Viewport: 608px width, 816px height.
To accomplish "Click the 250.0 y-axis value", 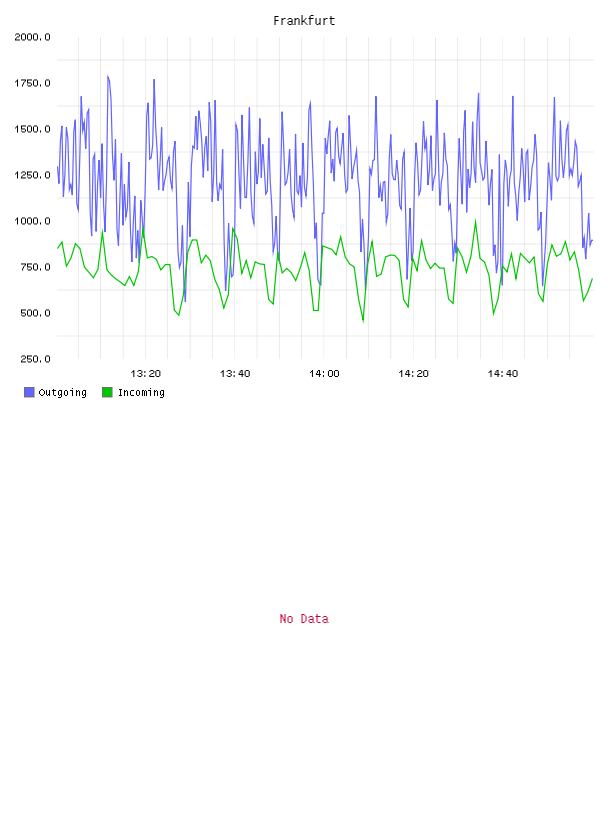I will [x=35, y=359].
